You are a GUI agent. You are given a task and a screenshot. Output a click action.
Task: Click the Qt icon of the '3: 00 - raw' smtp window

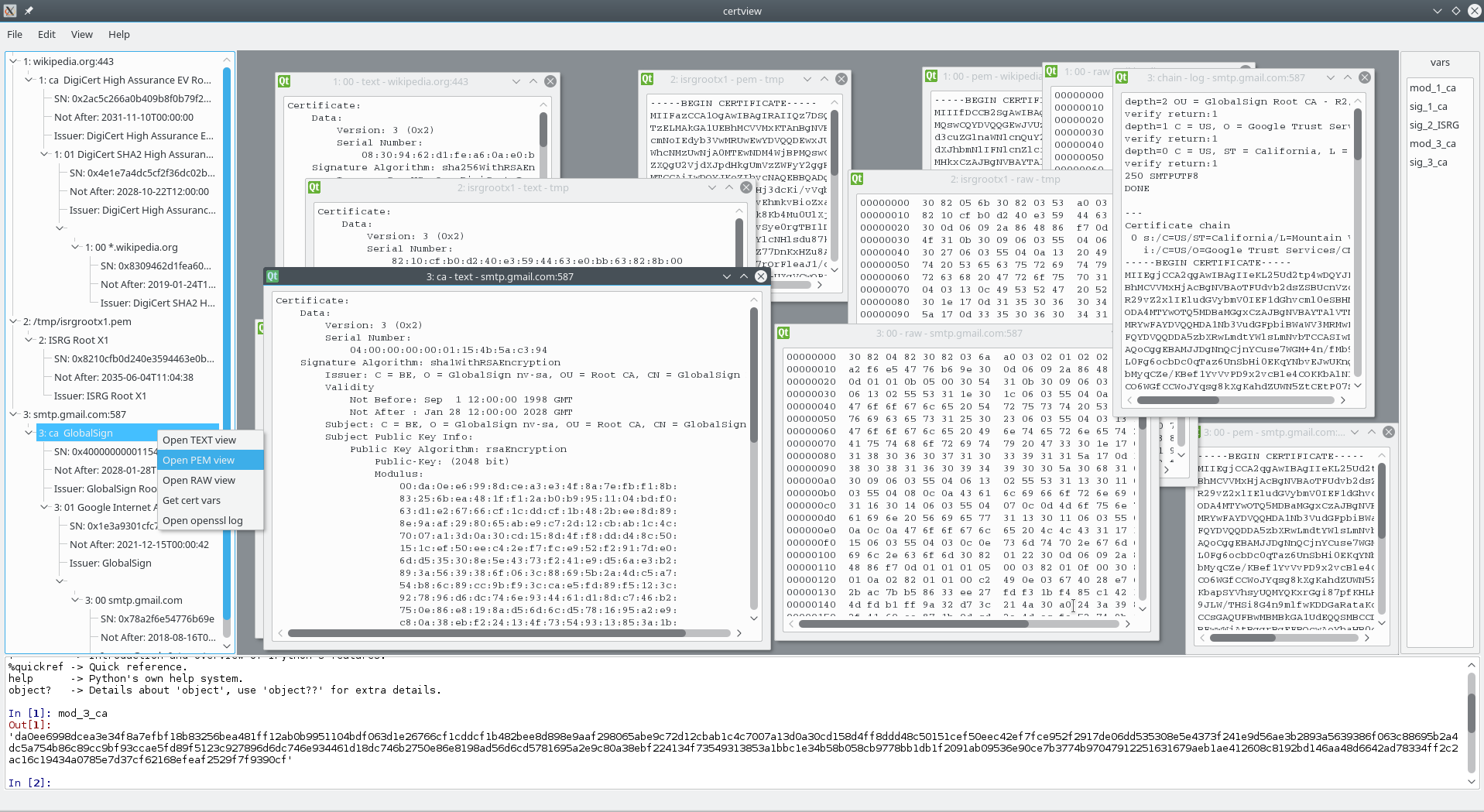click(x=783, y=333)
